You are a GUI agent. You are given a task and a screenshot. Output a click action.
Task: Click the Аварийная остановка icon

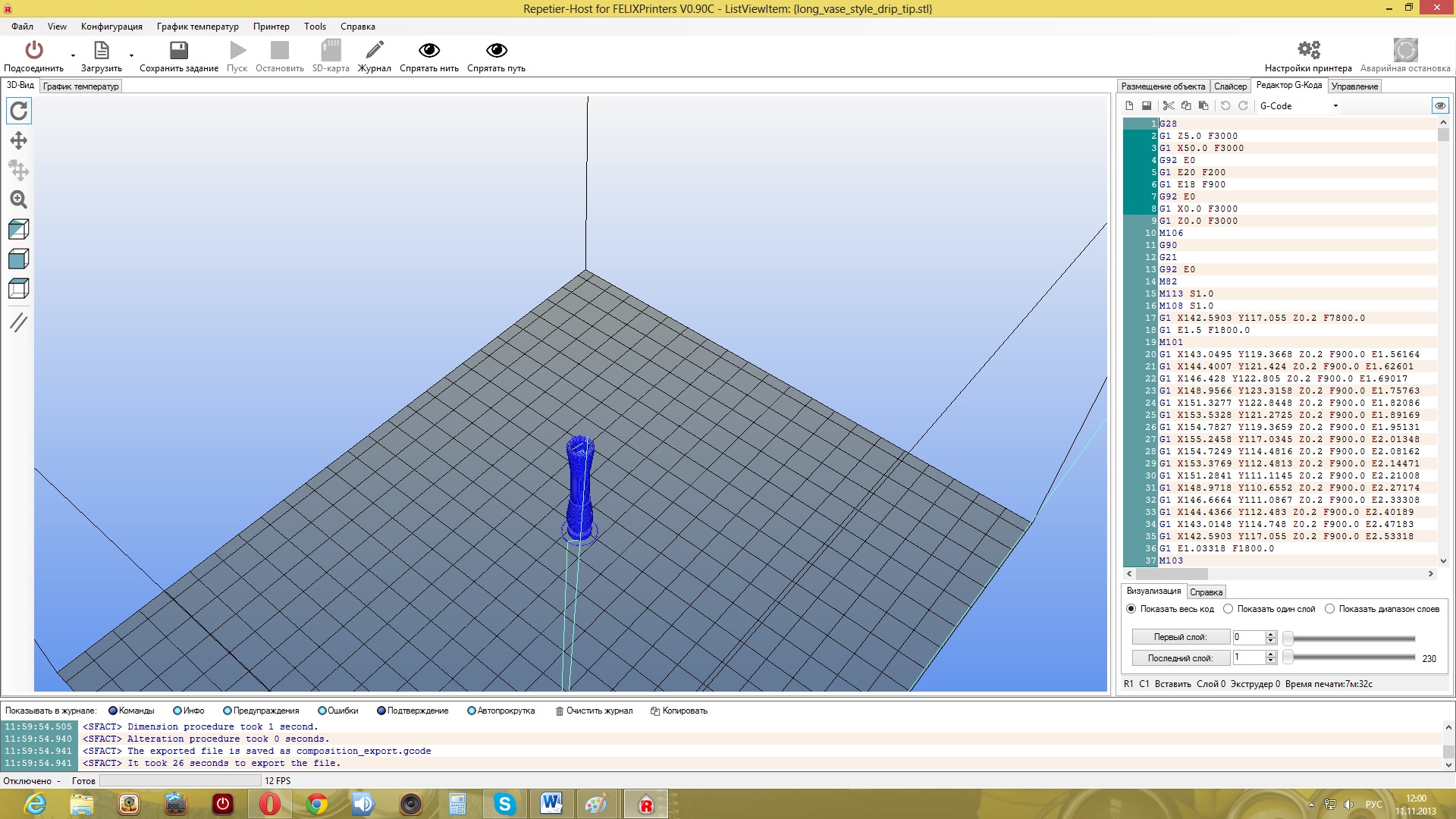click(1405, 50)
